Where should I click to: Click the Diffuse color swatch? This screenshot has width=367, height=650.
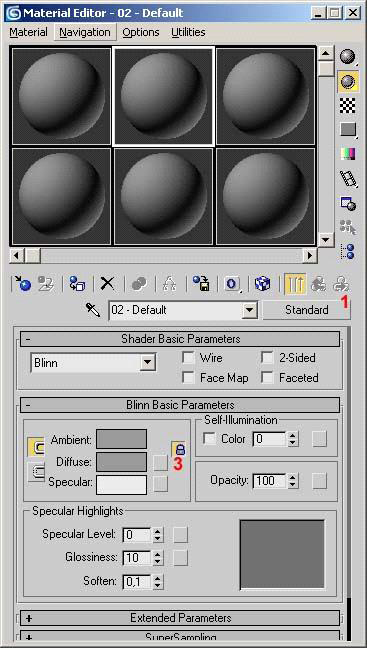[x=122, y=462]
